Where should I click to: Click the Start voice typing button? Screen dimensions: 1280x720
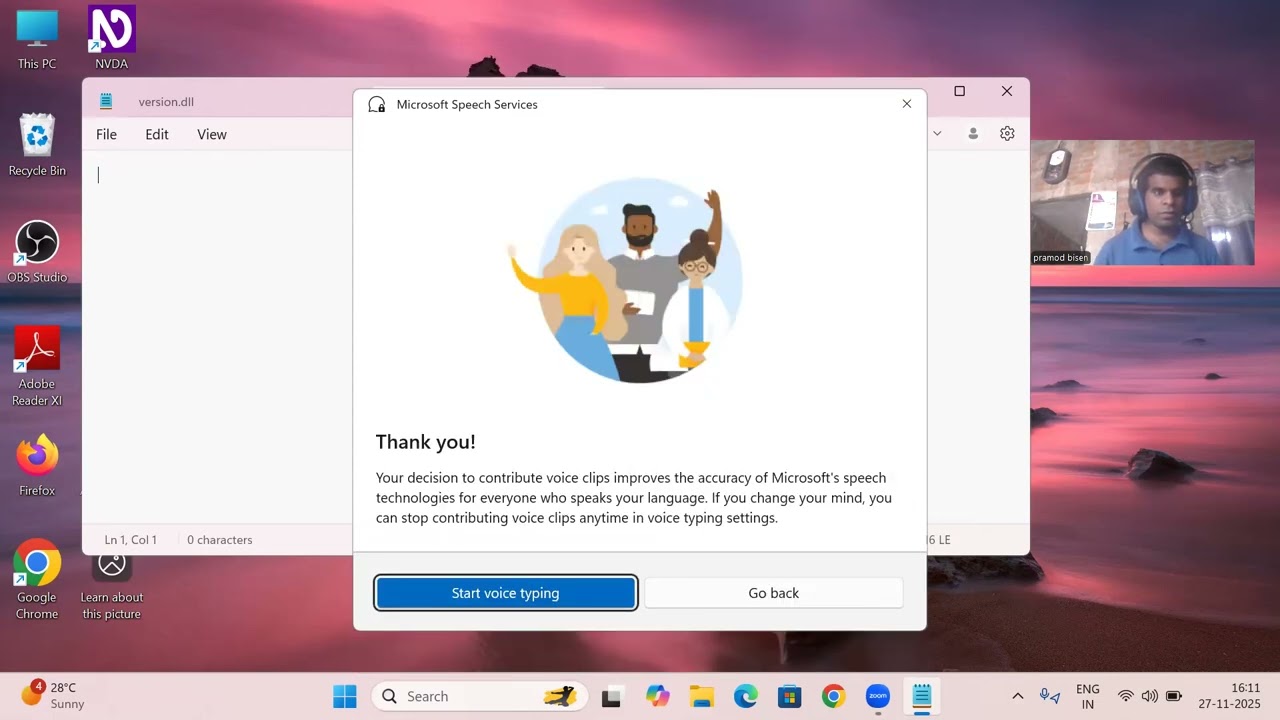pyautogui.click(x=506, y=593)
